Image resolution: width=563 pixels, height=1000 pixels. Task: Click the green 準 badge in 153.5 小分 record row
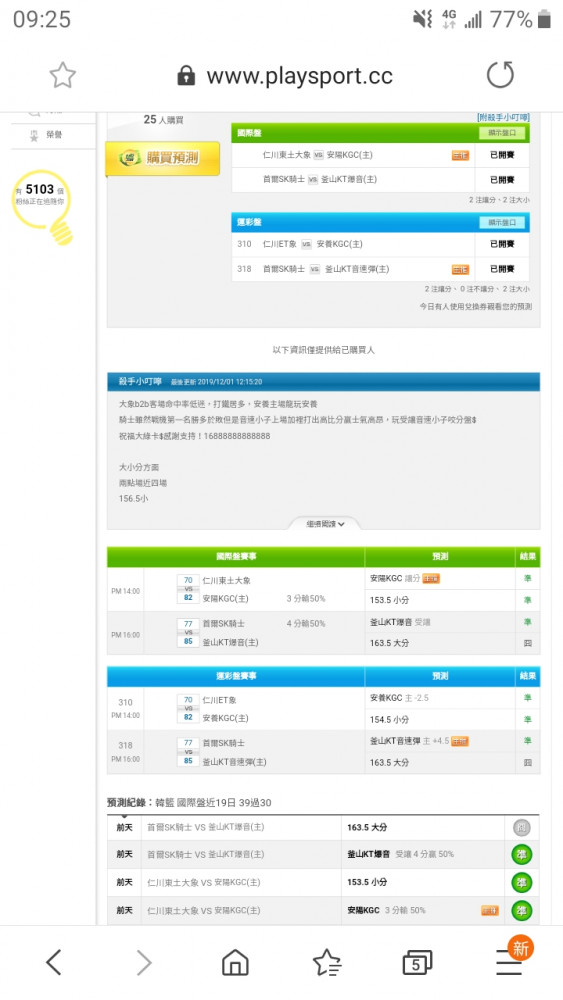(x=522, y=883)
